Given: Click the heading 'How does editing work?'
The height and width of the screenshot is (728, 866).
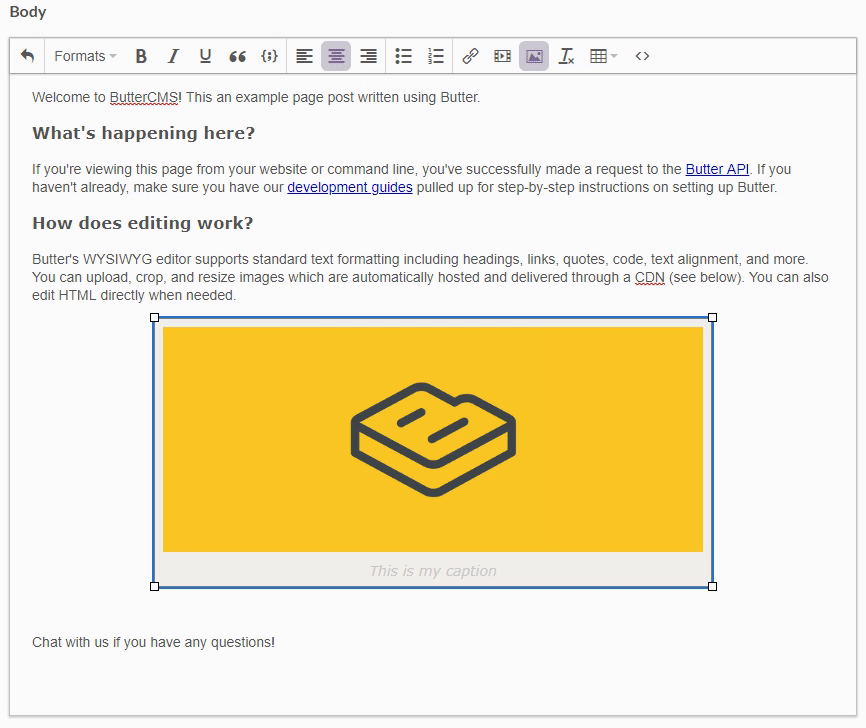Looking at the screenshot, I should 142,223.
